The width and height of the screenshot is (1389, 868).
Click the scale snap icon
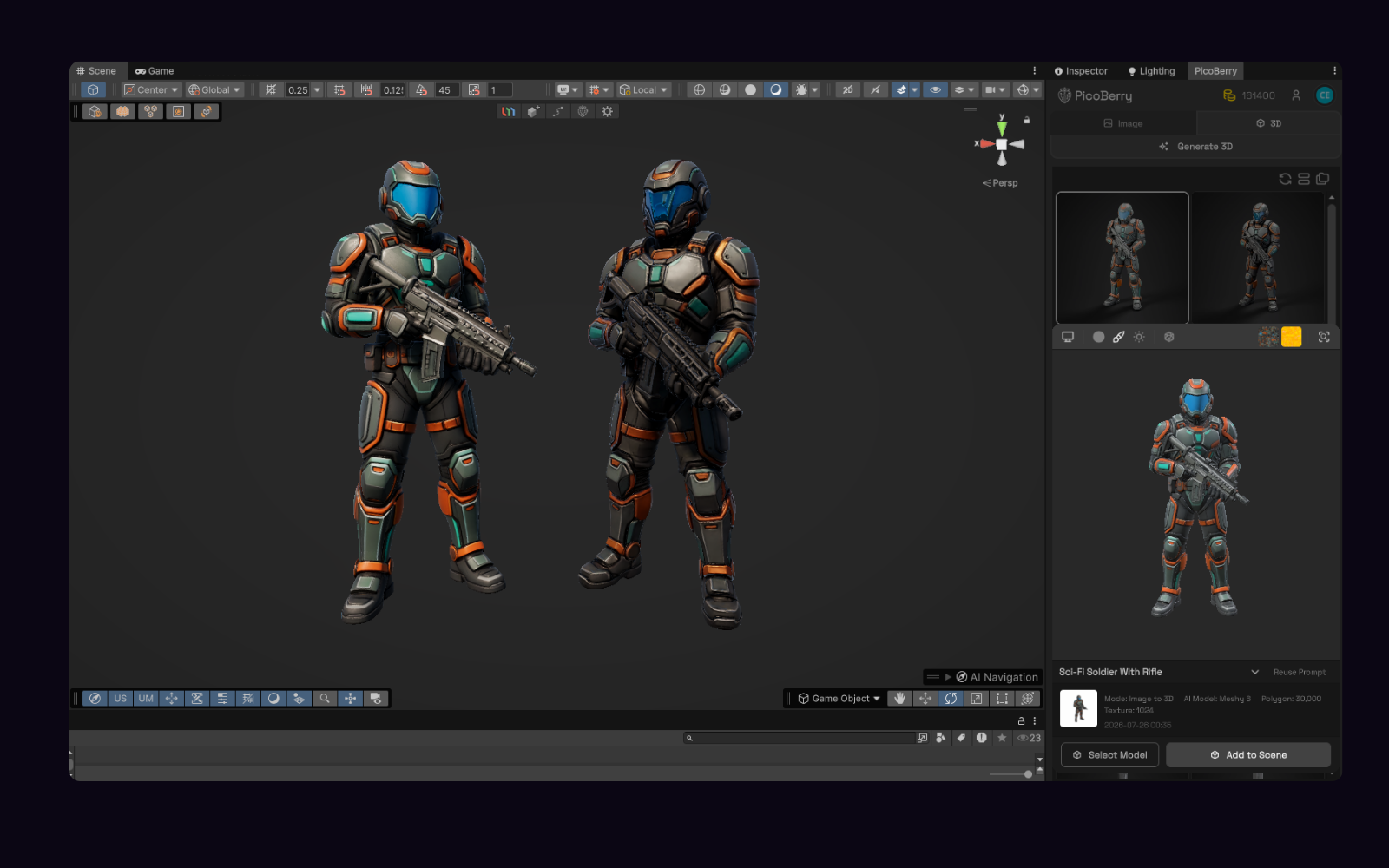coord(474,89)
